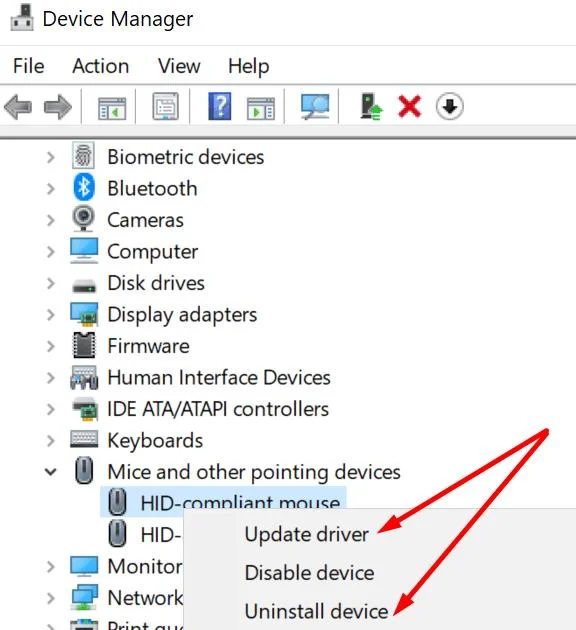
Task: Collapse Mice and other pointing devices
Action: (51, 472)
